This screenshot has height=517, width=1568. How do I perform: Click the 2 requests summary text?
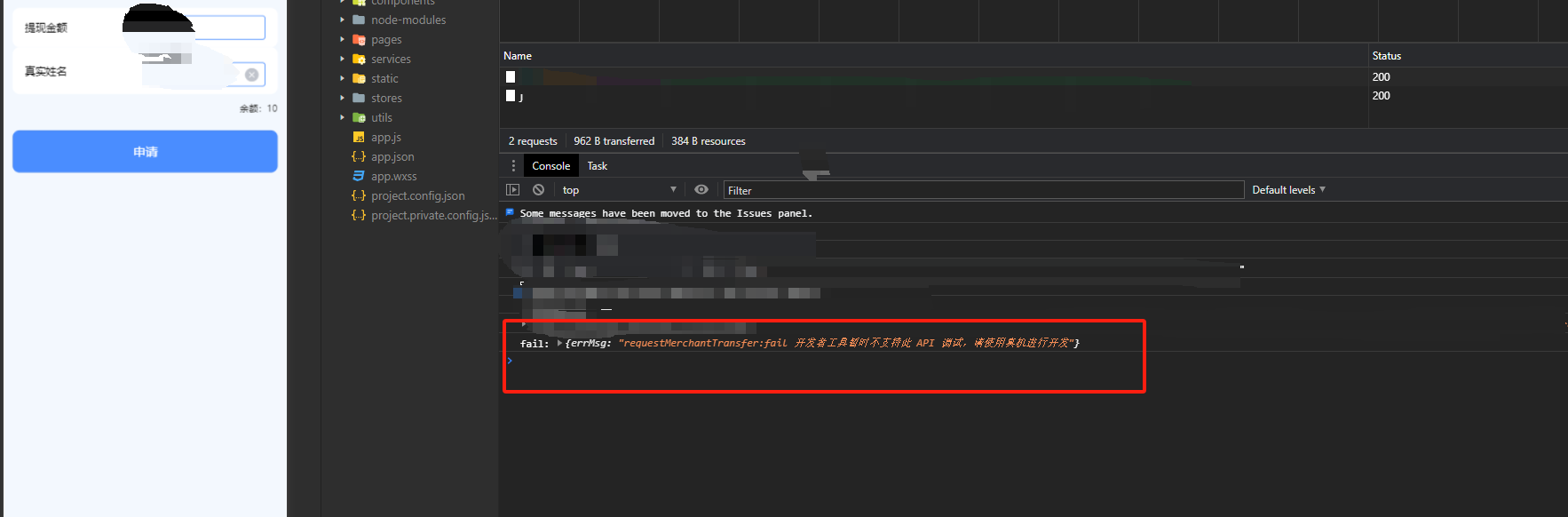tap(533, 140)
